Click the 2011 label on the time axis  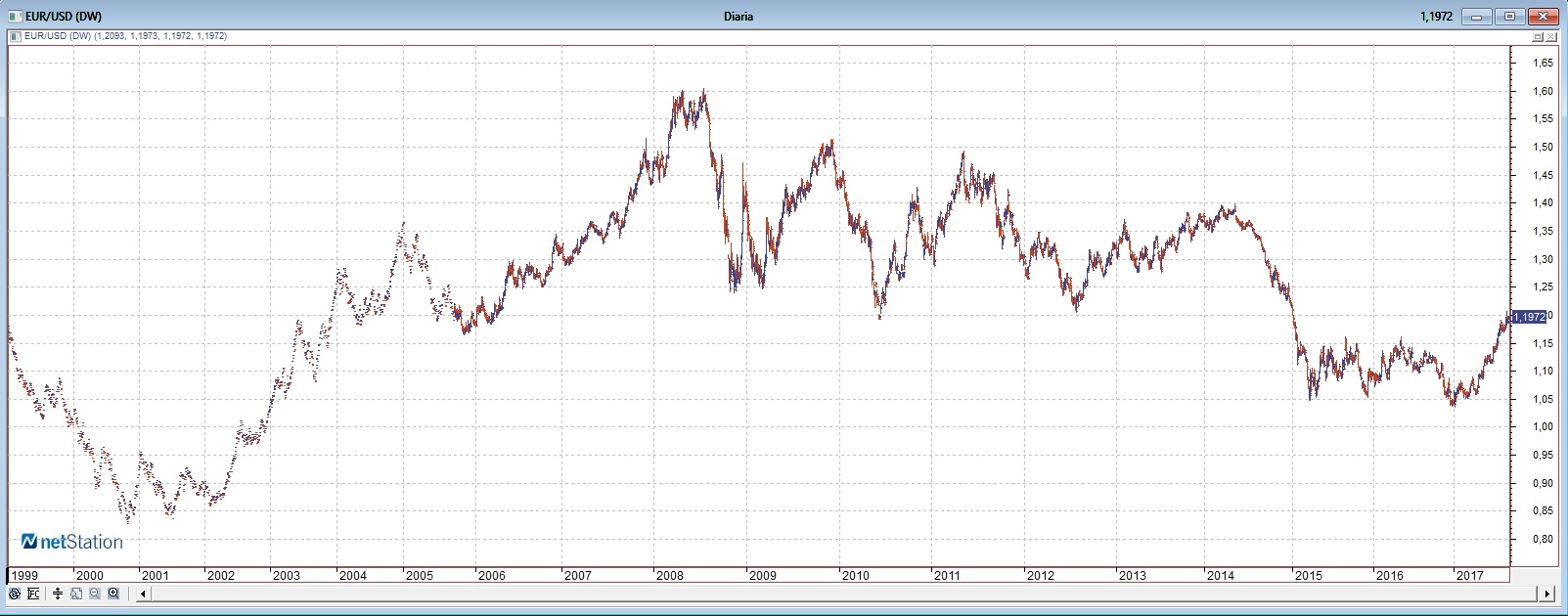[x=947, y=575]
